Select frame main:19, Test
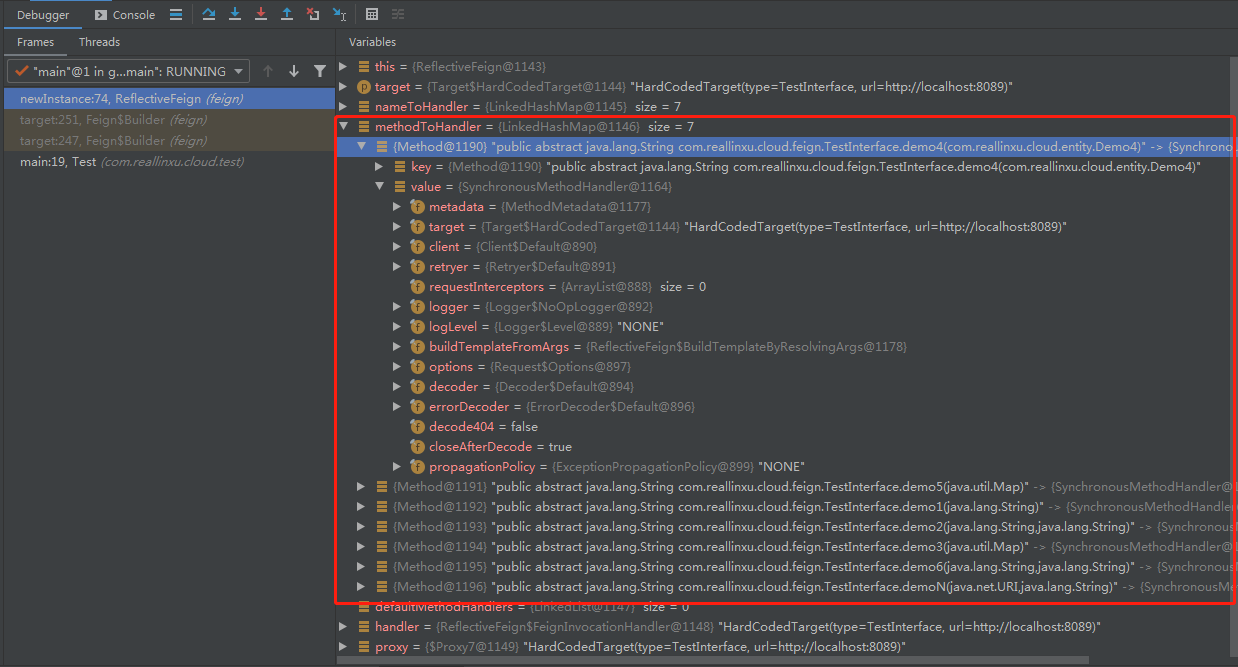 [167, 162]
